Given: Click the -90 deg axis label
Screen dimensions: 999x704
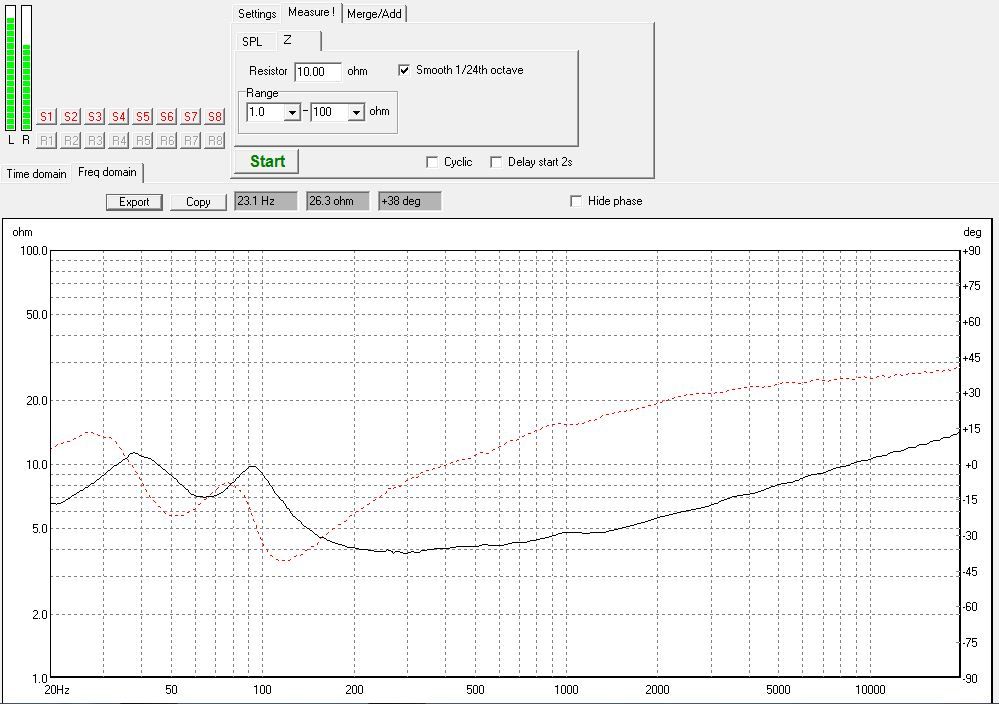Looking at the screenshot, I should (970, 679).
